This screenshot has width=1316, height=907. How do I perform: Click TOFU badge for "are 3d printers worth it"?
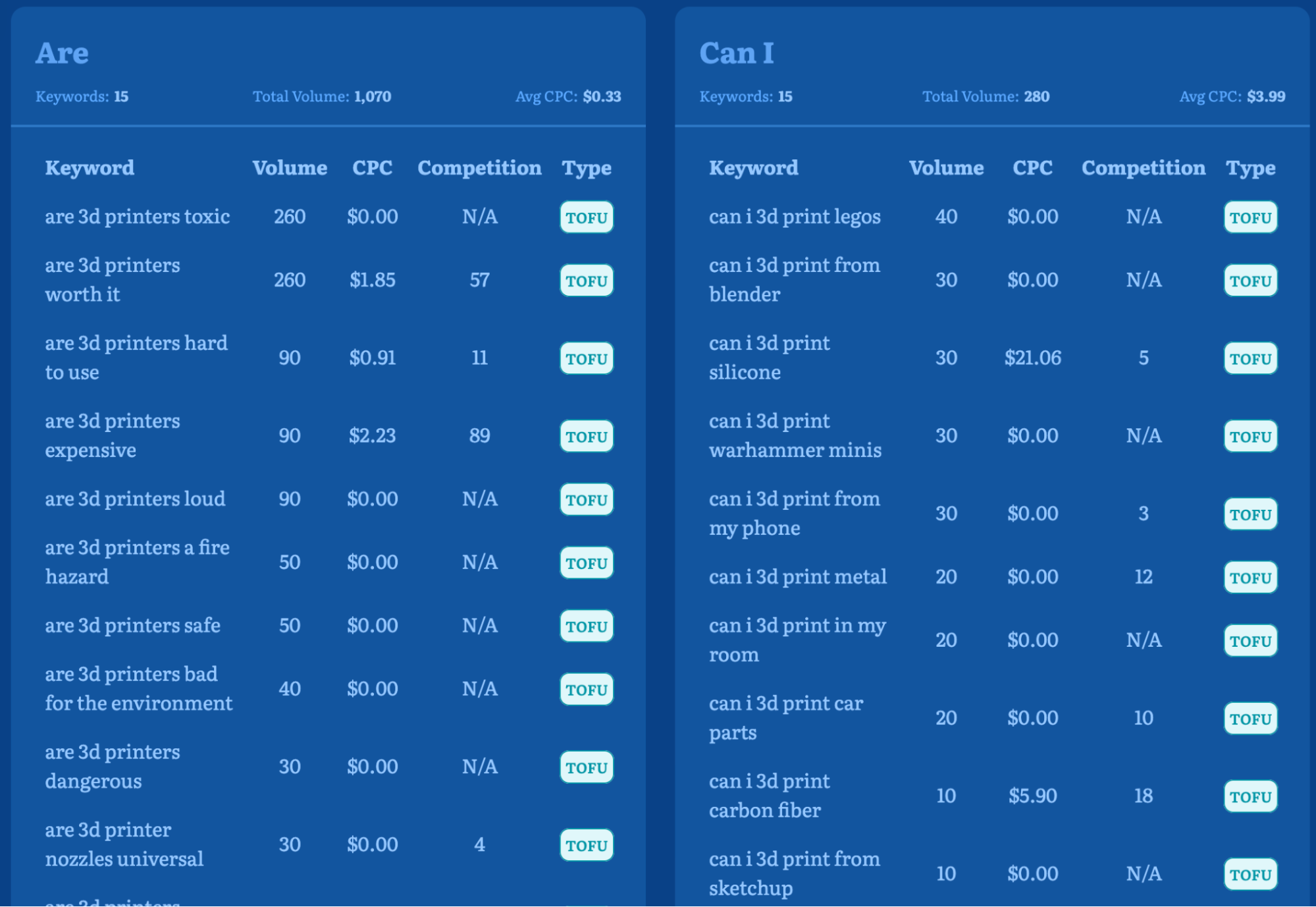(587, 280)
